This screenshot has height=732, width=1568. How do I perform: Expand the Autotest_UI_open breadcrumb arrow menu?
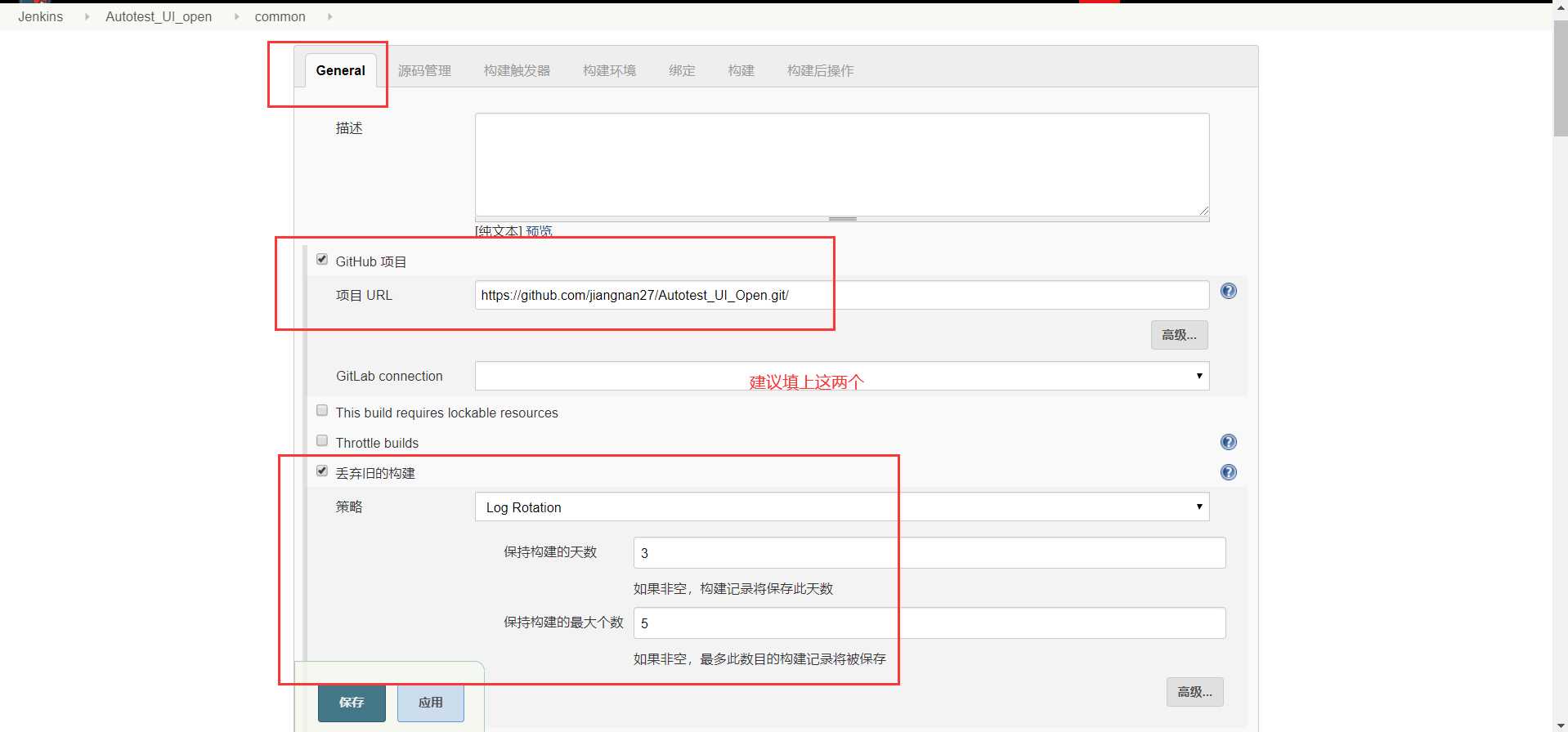click(x=236, y=16)
